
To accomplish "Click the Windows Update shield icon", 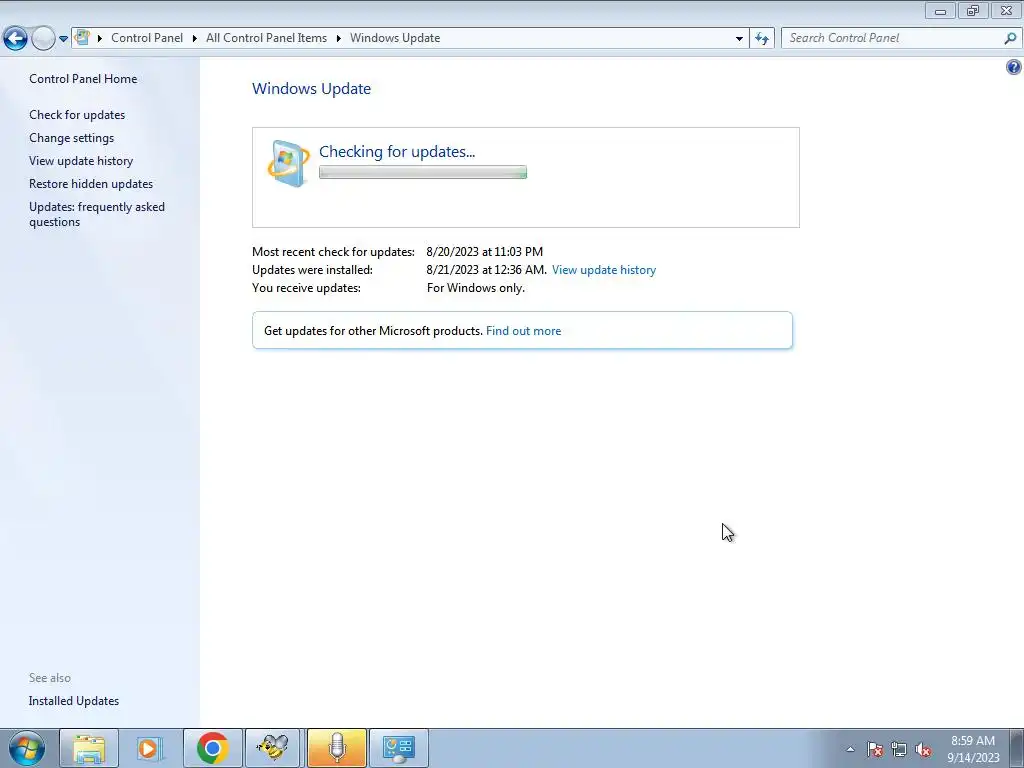I will [x=288, y=163].
